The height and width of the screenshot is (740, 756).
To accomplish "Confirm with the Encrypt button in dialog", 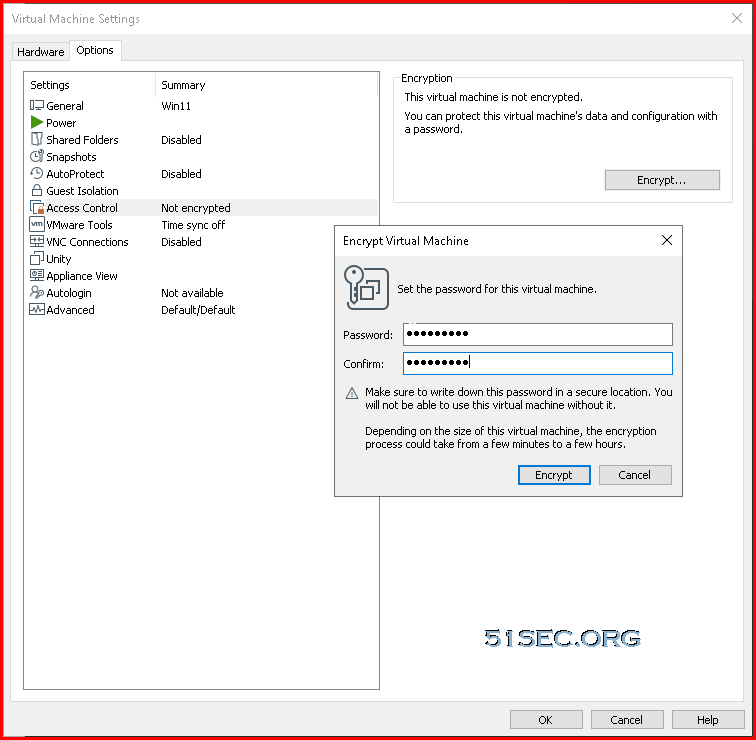I will point(554,475).
